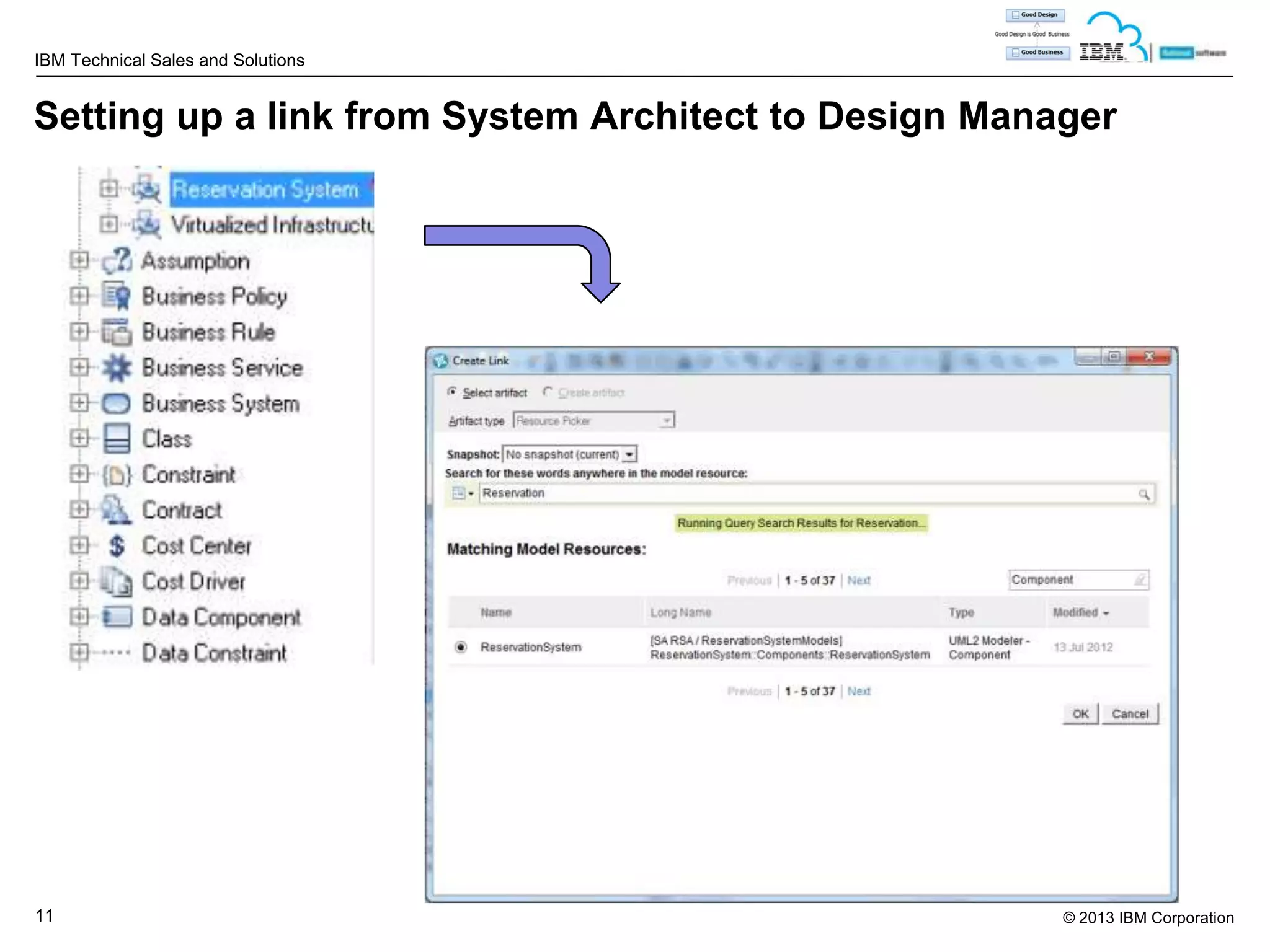Expand the Constraint tree node

pyautogui.click(x=79, y=474)
